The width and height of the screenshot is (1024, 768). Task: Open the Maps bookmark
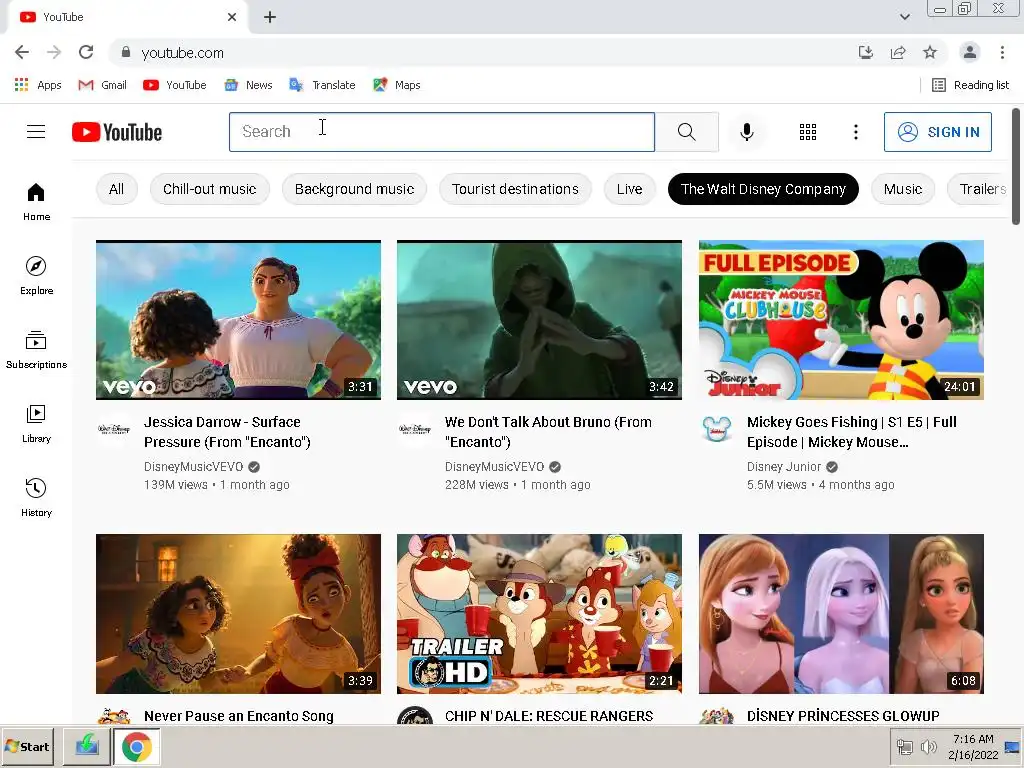[396, 85]
